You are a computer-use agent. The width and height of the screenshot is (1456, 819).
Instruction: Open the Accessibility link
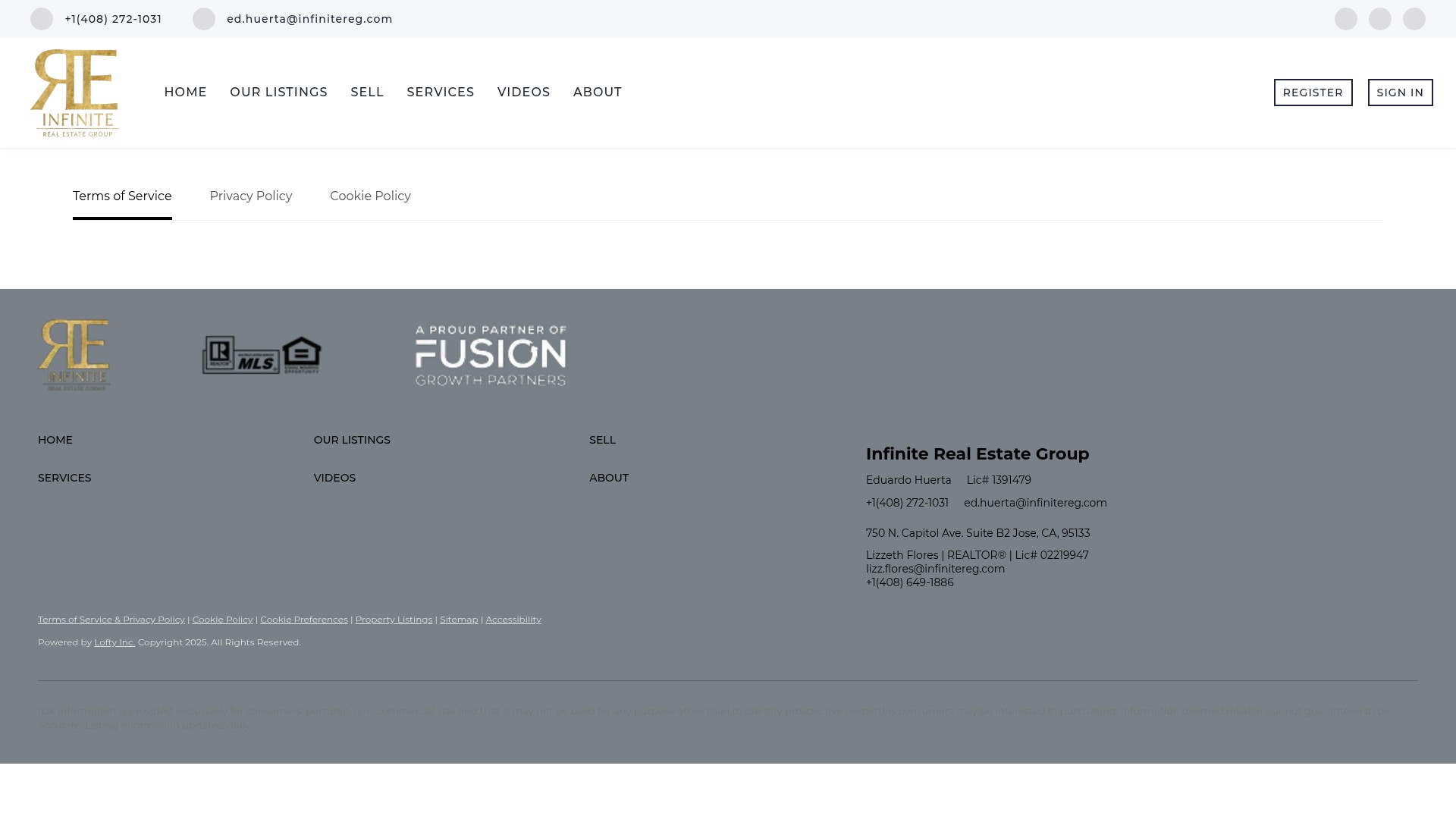pyautogui.click(x=513, y=620)
